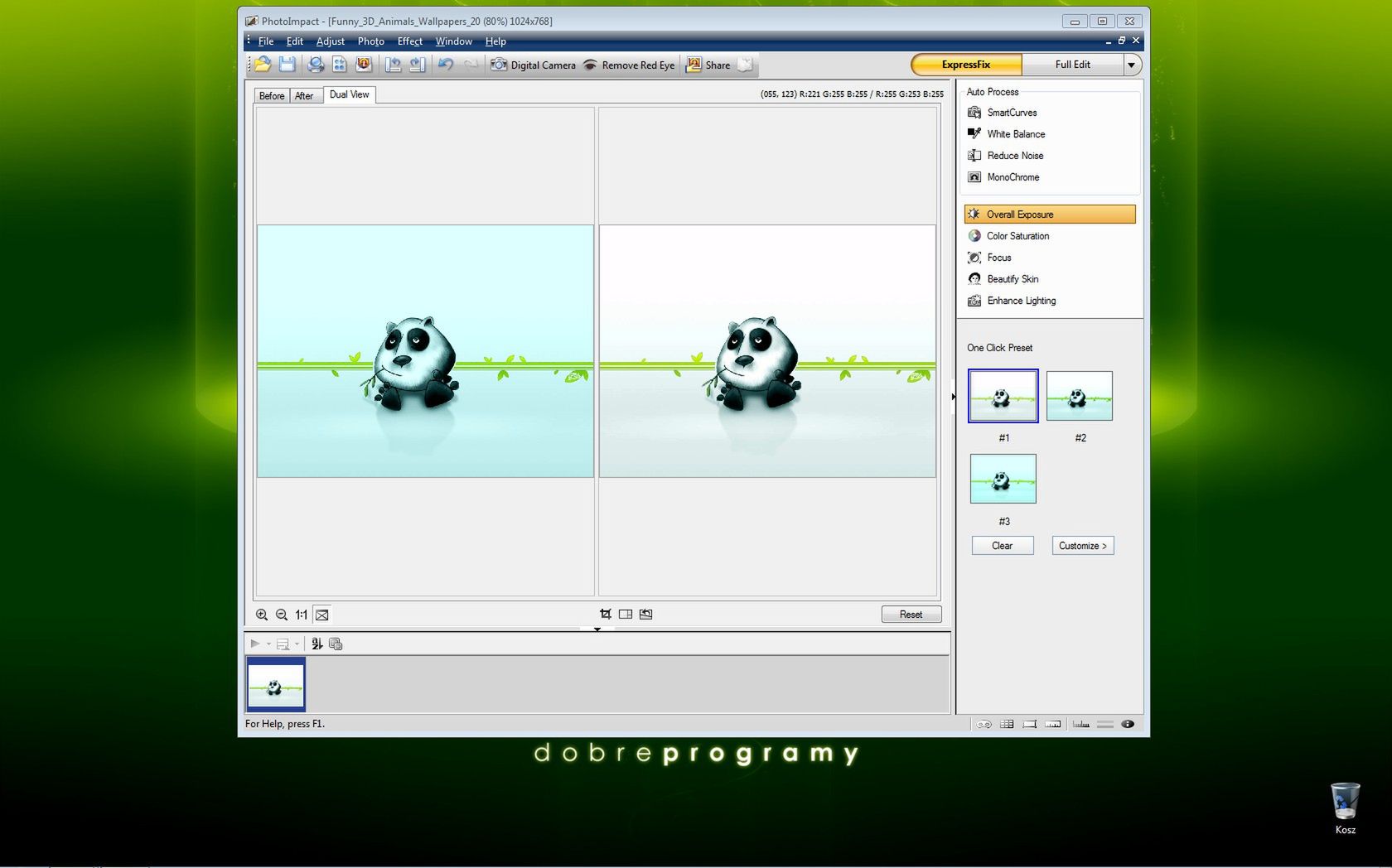The height and width of the screenshot is (868, 1392).
Task: Switch to the After tab
Action: click(305, 96)
